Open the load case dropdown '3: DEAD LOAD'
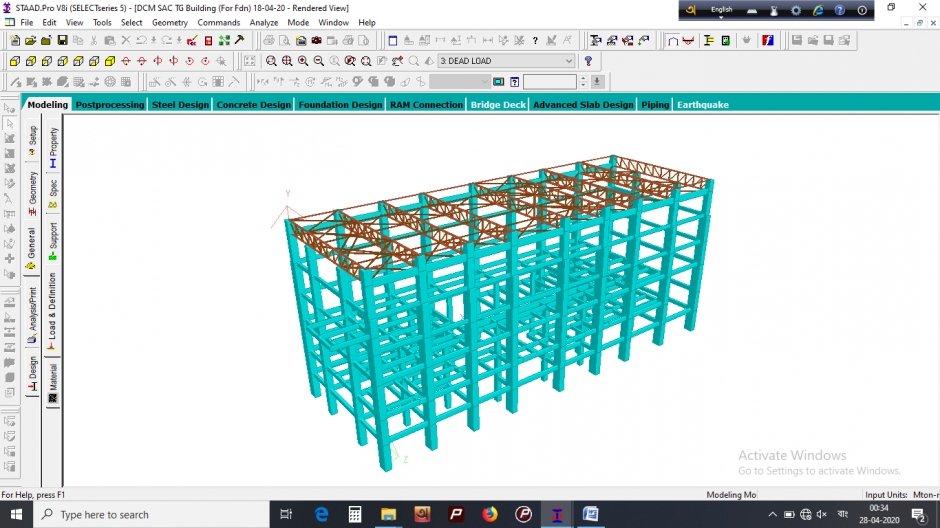 (506, 61)
